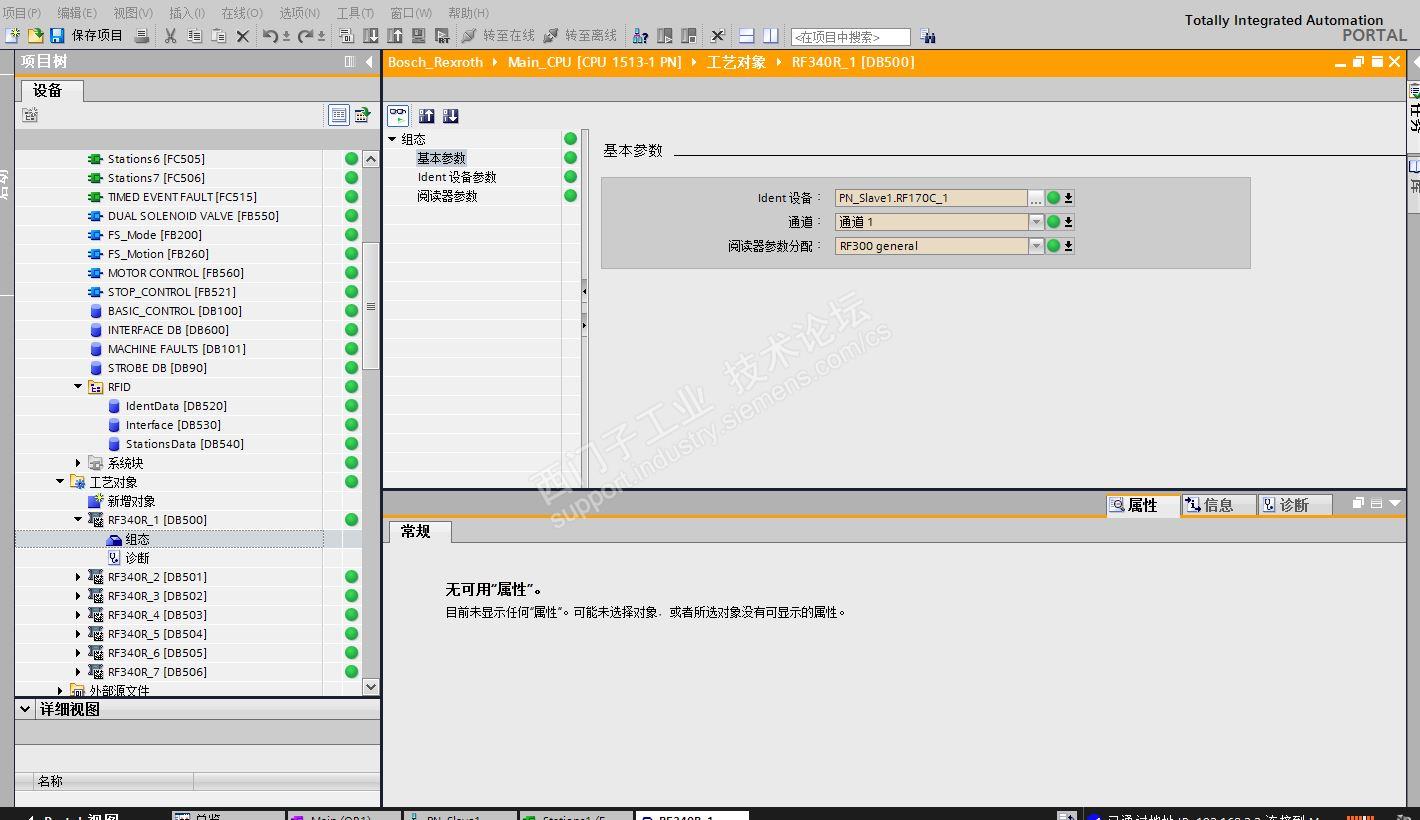The width and height of the screenshot is (1420, 820).
Task: Click Bosch_Rexroth in the breadcrumb path
Action: 435,62
